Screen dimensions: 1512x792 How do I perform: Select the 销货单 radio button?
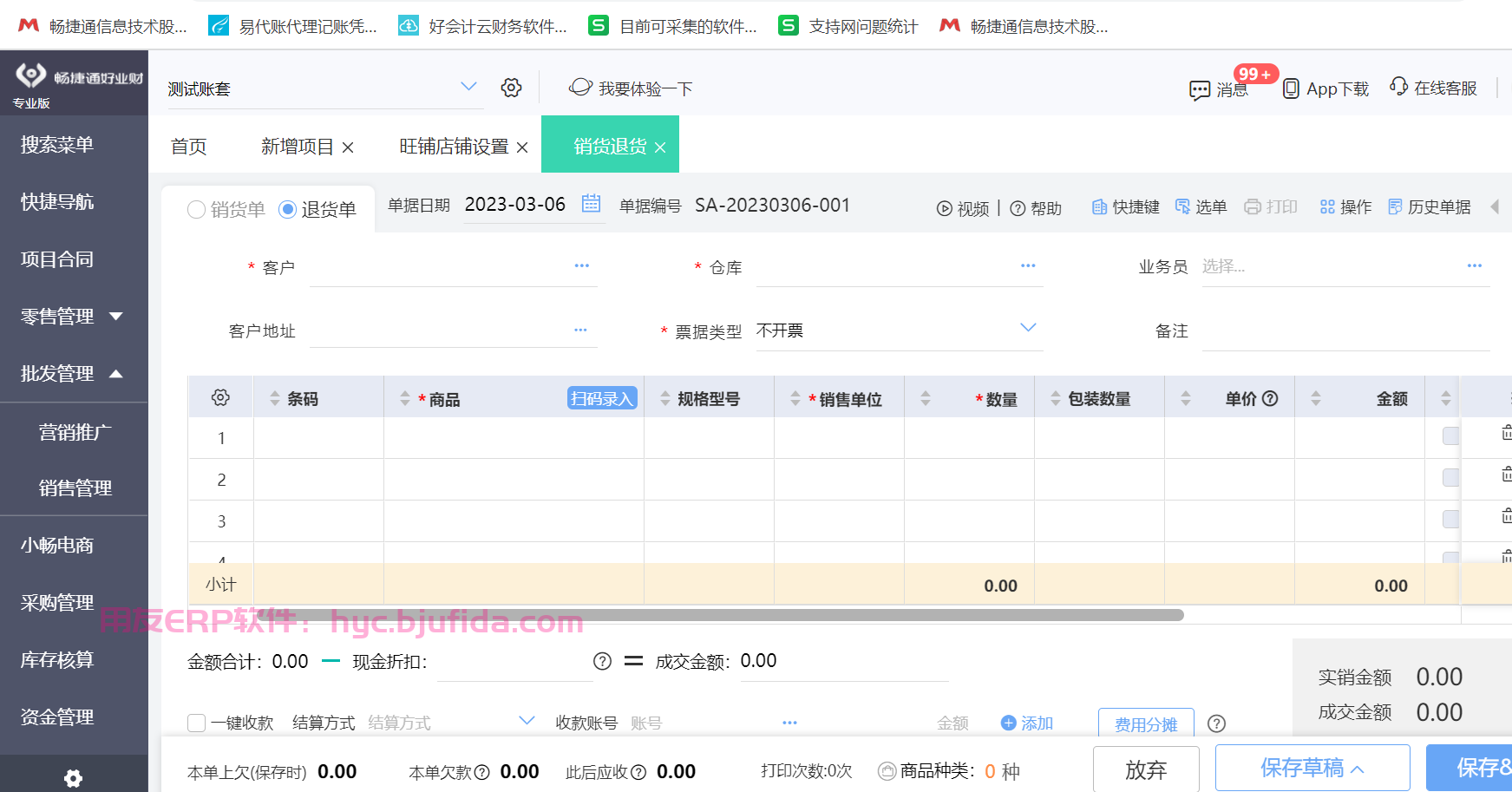click(x=196, y=209)
